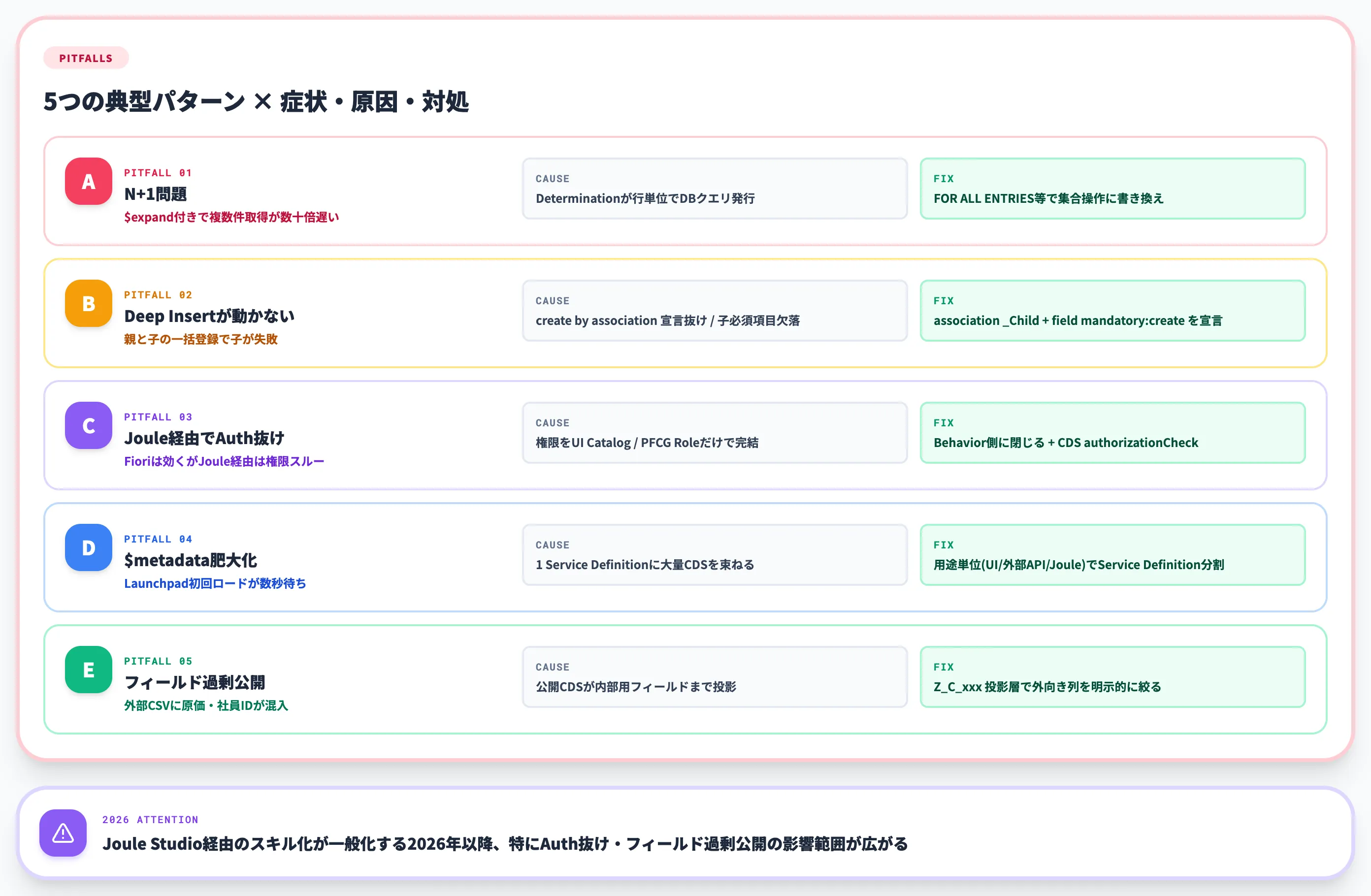
Task: Click the purple C badge icon
Action: 88,425
